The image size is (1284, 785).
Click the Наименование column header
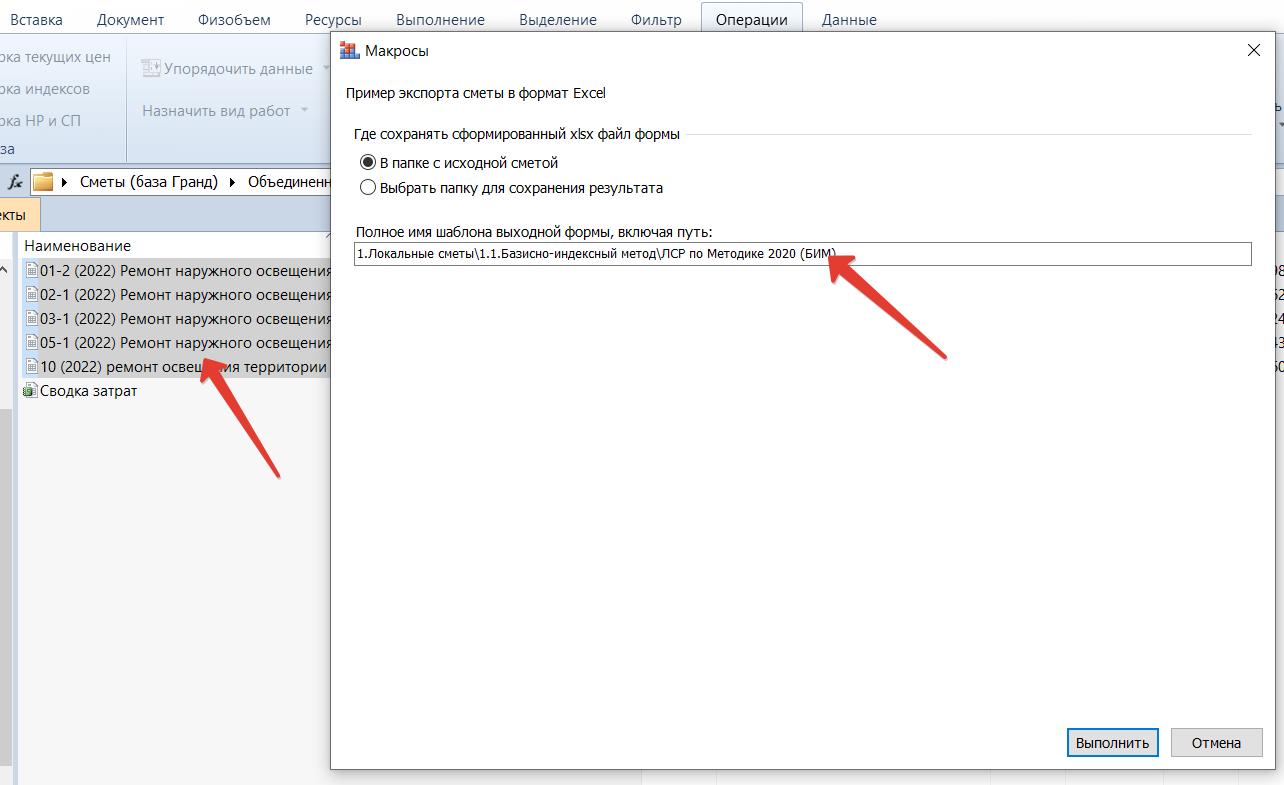(77, 246)
